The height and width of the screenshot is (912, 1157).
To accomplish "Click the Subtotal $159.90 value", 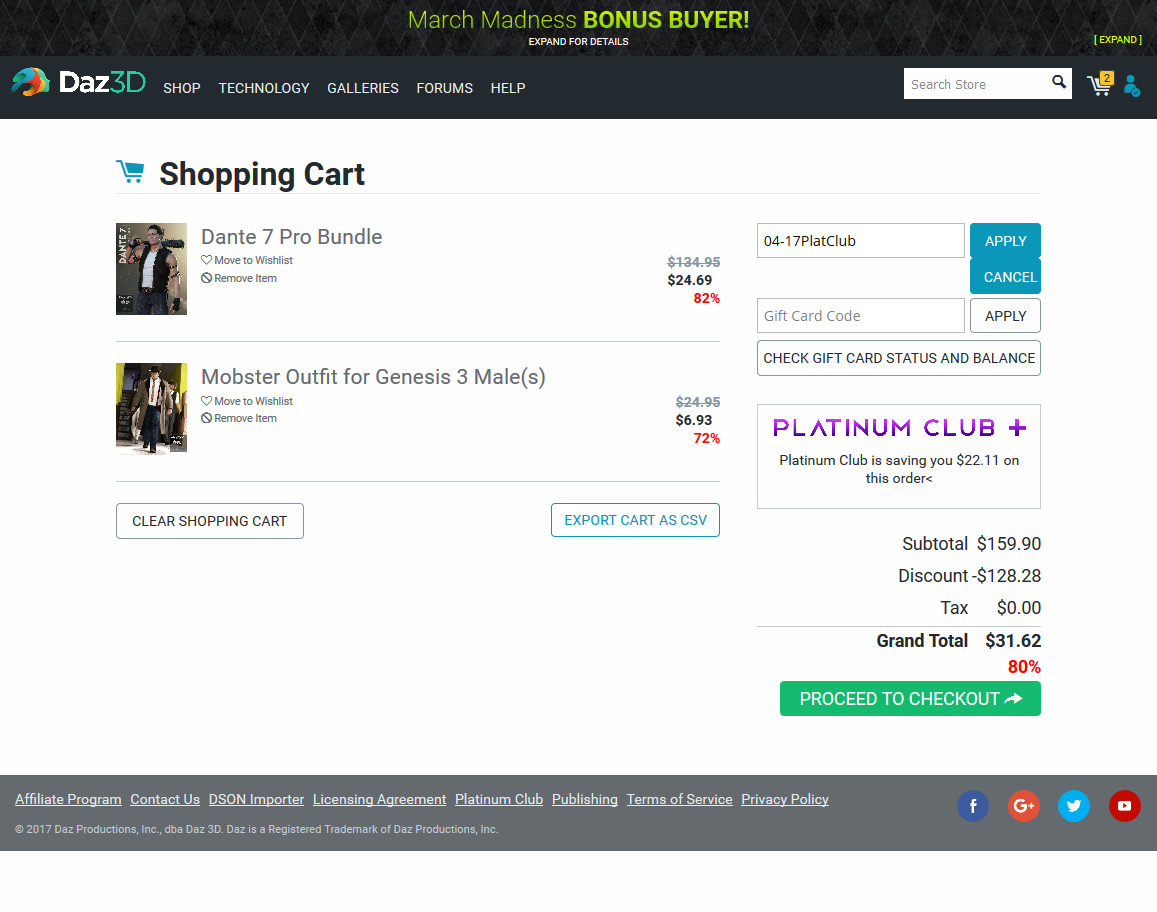I will (1009, 544).
